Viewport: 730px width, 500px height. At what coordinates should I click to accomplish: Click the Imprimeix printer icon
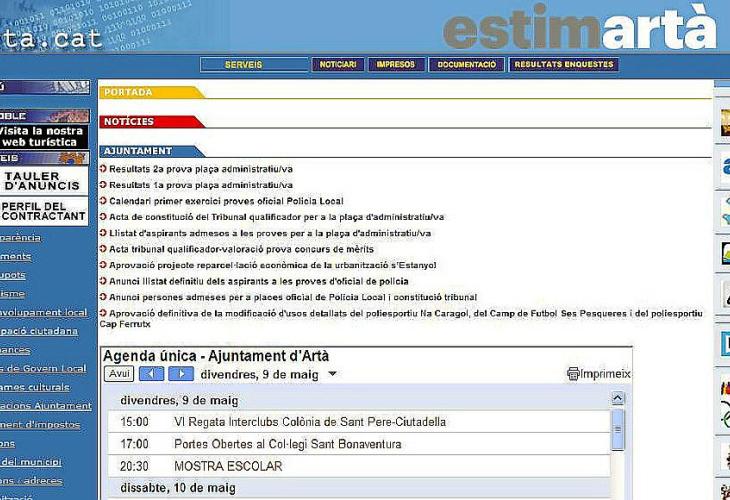pyautogui.click(x=573, y=374)
